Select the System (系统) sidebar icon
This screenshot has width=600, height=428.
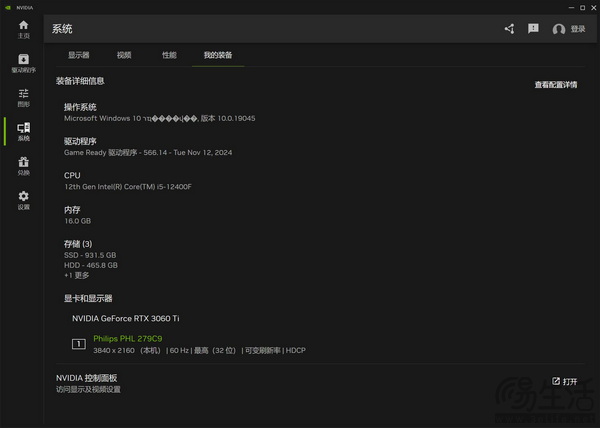pyautogui.click(x=23, y=132)
